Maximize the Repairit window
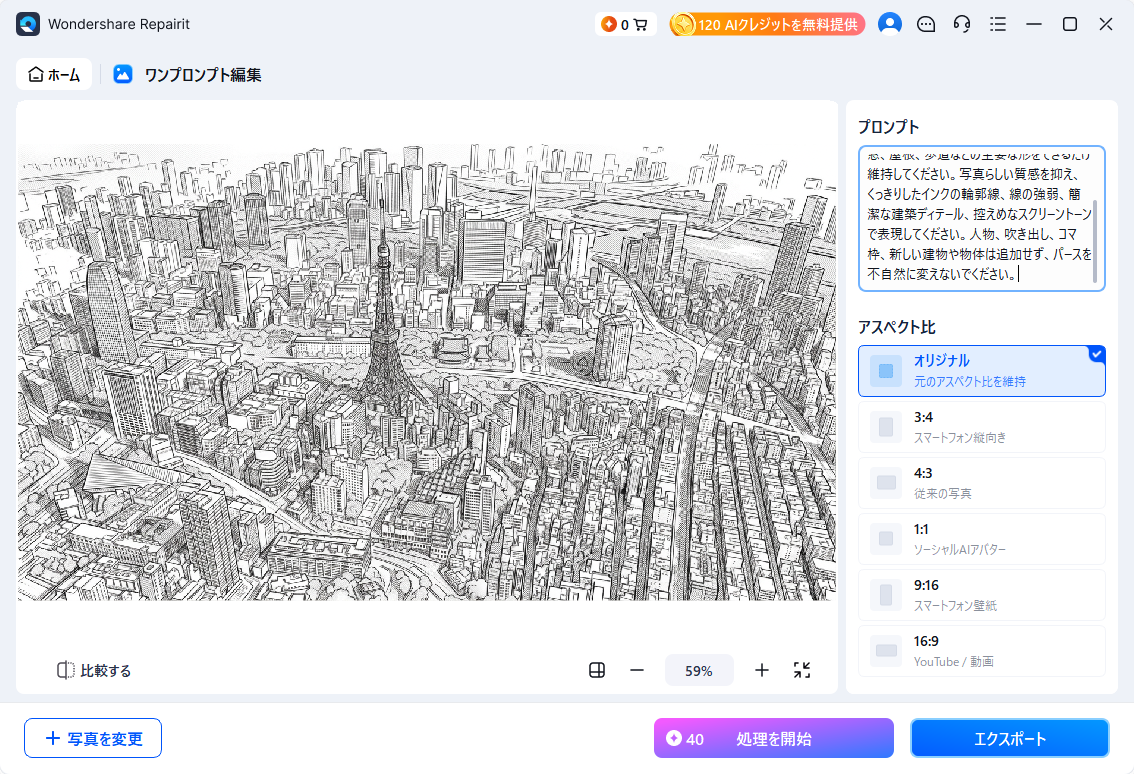 (1070, 24)
